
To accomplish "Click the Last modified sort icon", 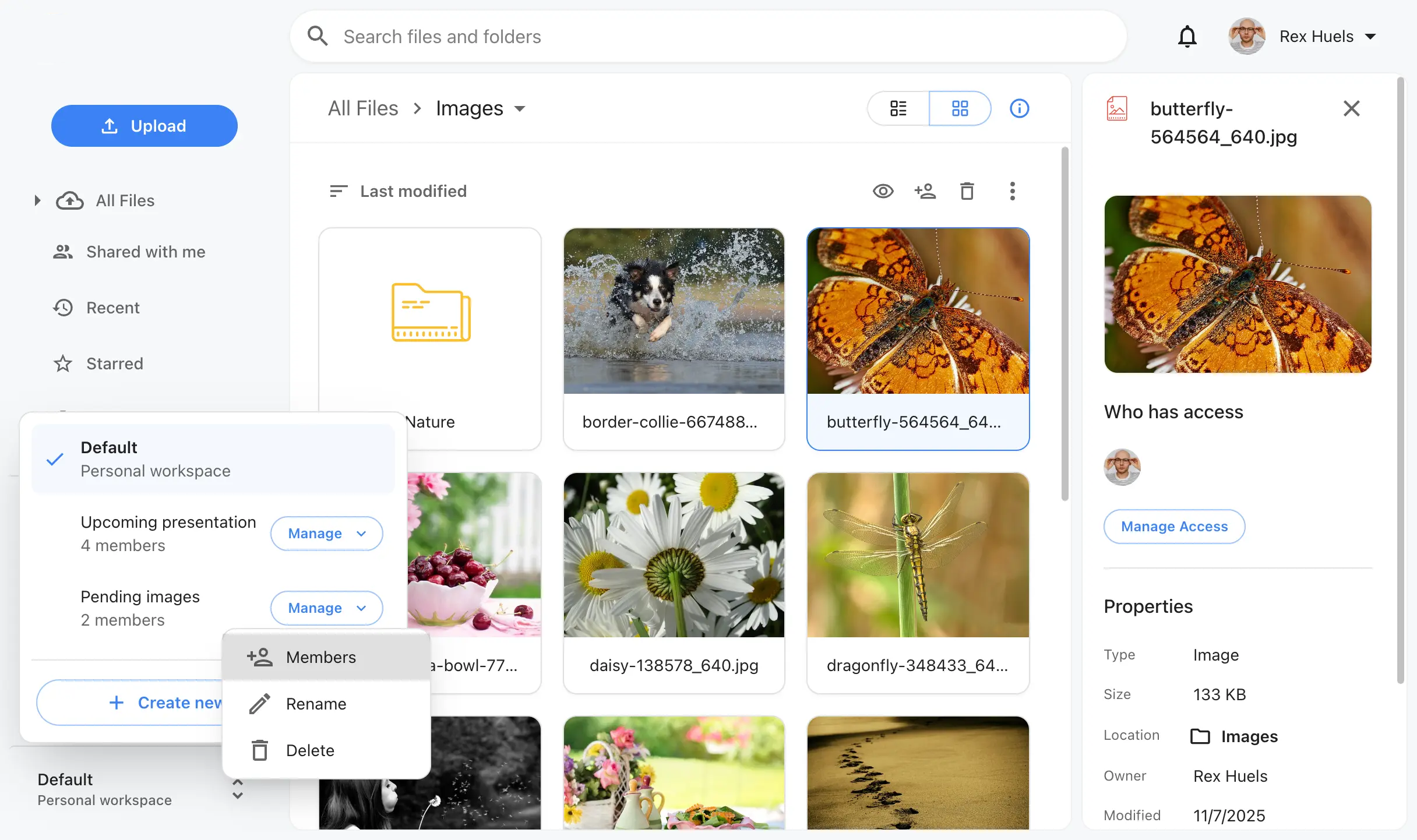I will click(x=338, y=191).
